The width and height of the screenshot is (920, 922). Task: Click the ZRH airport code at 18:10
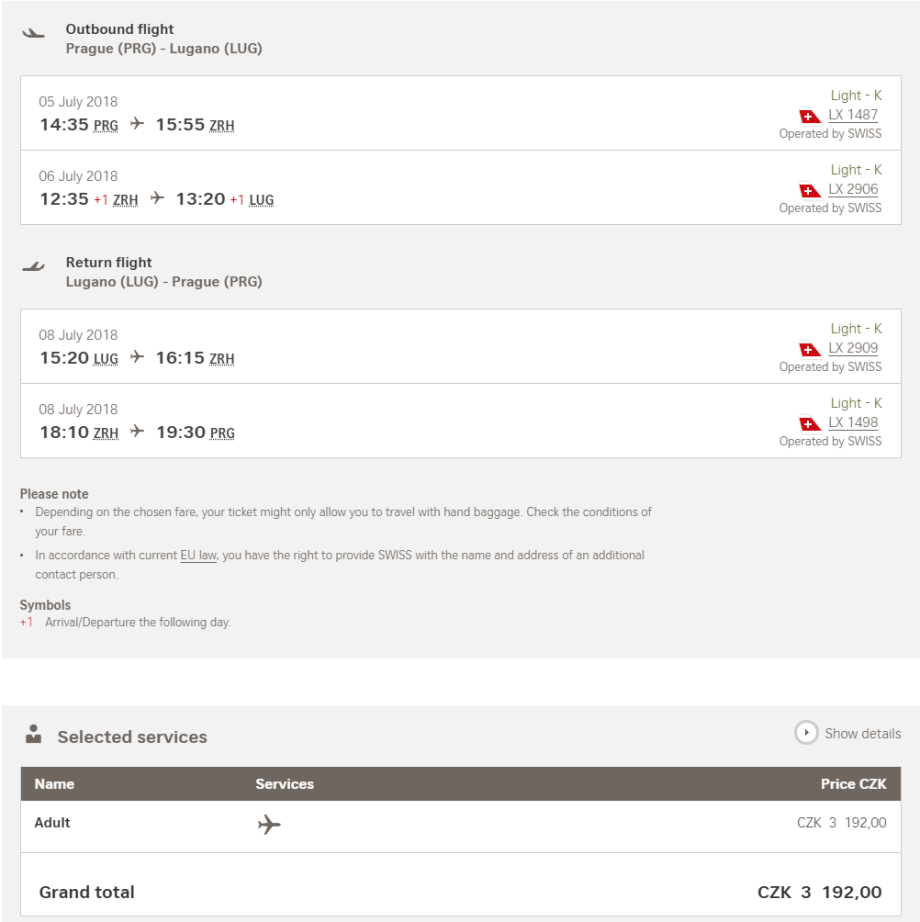tap(105, 433)
